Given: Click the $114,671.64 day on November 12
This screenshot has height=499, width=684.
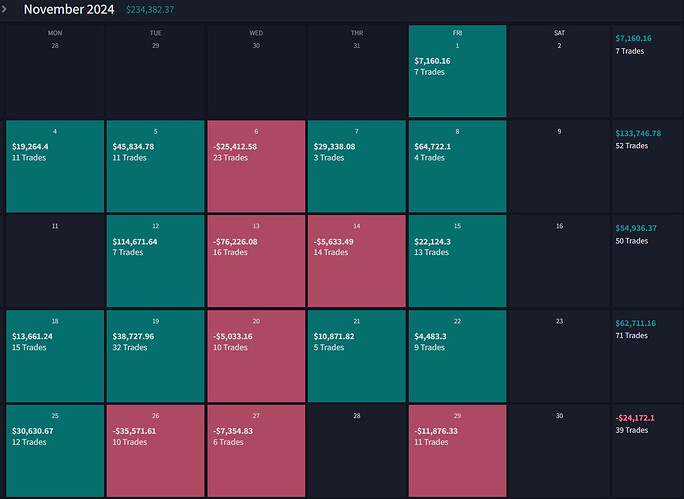Looking at the screenshot, I should coord(155,260).
